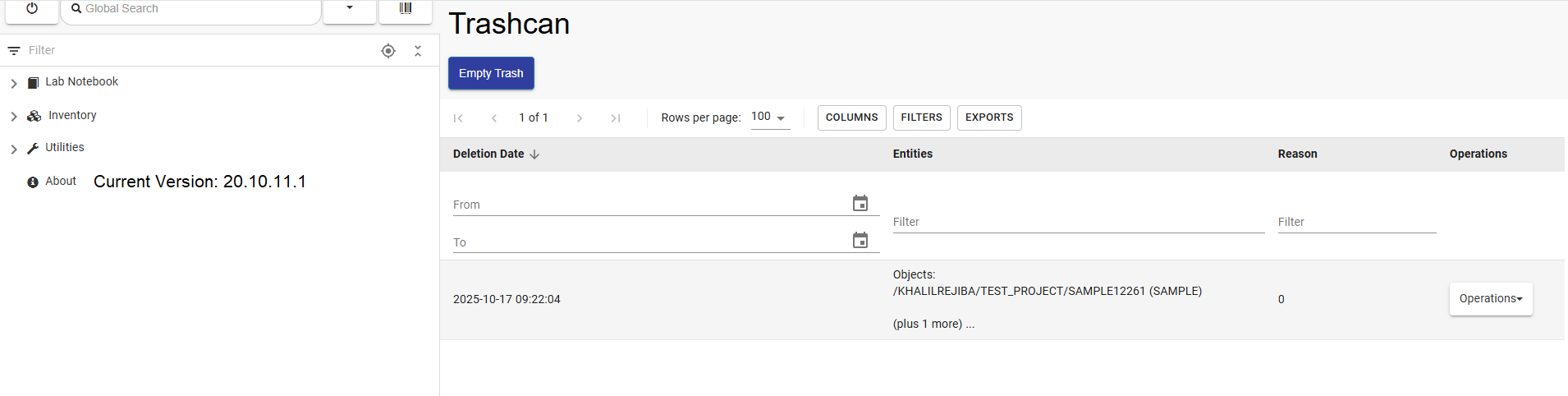Open the From date calendar picker
The image size is (1568, 396).
(x=860, y=204)
